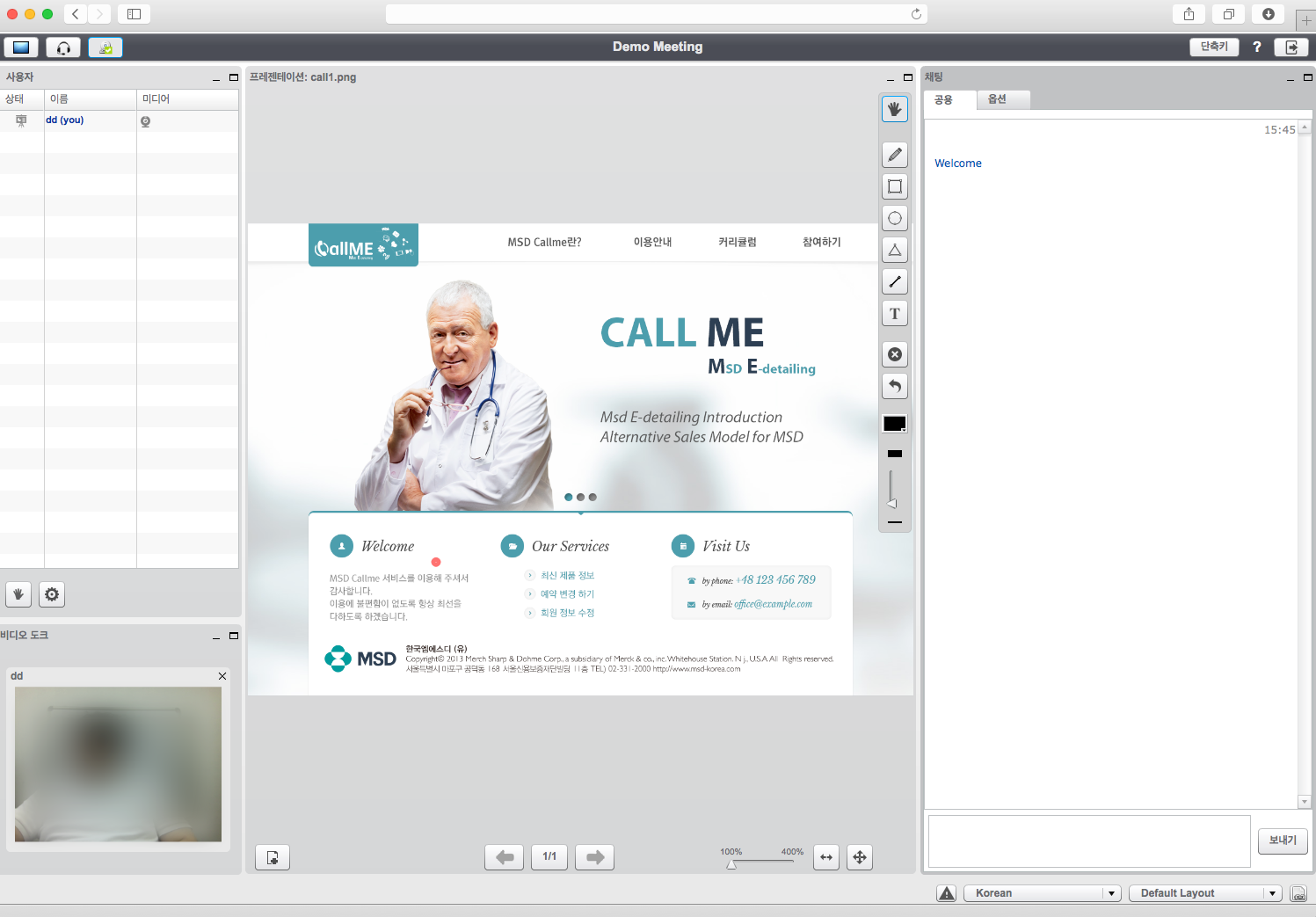Select the triangle shape tool
The width and height of the screenshot is (1316, 917).
894,250
